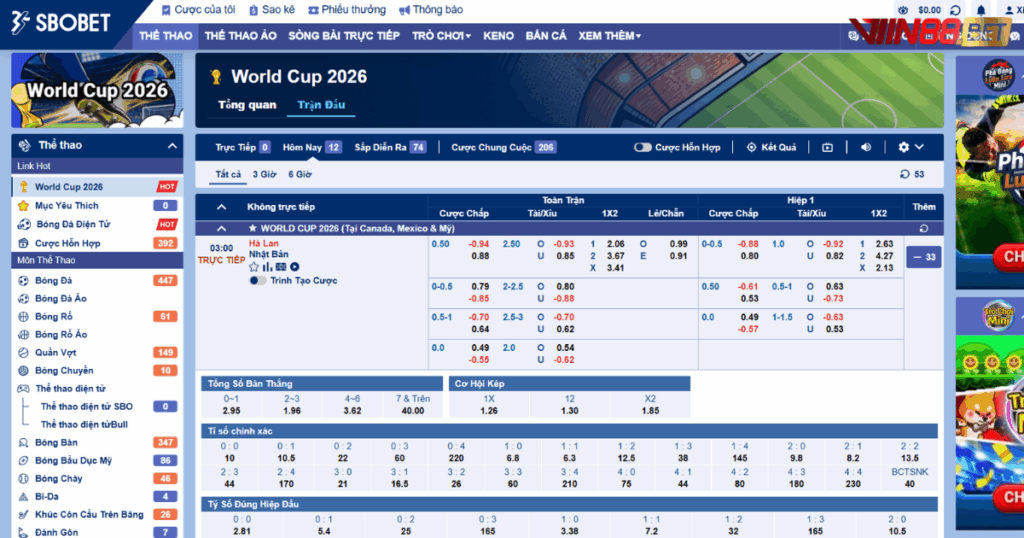Select 3 Giờ time filter
Viewport: 1024px width, 538px height.
pyautogui.click(x=264, y=174)
